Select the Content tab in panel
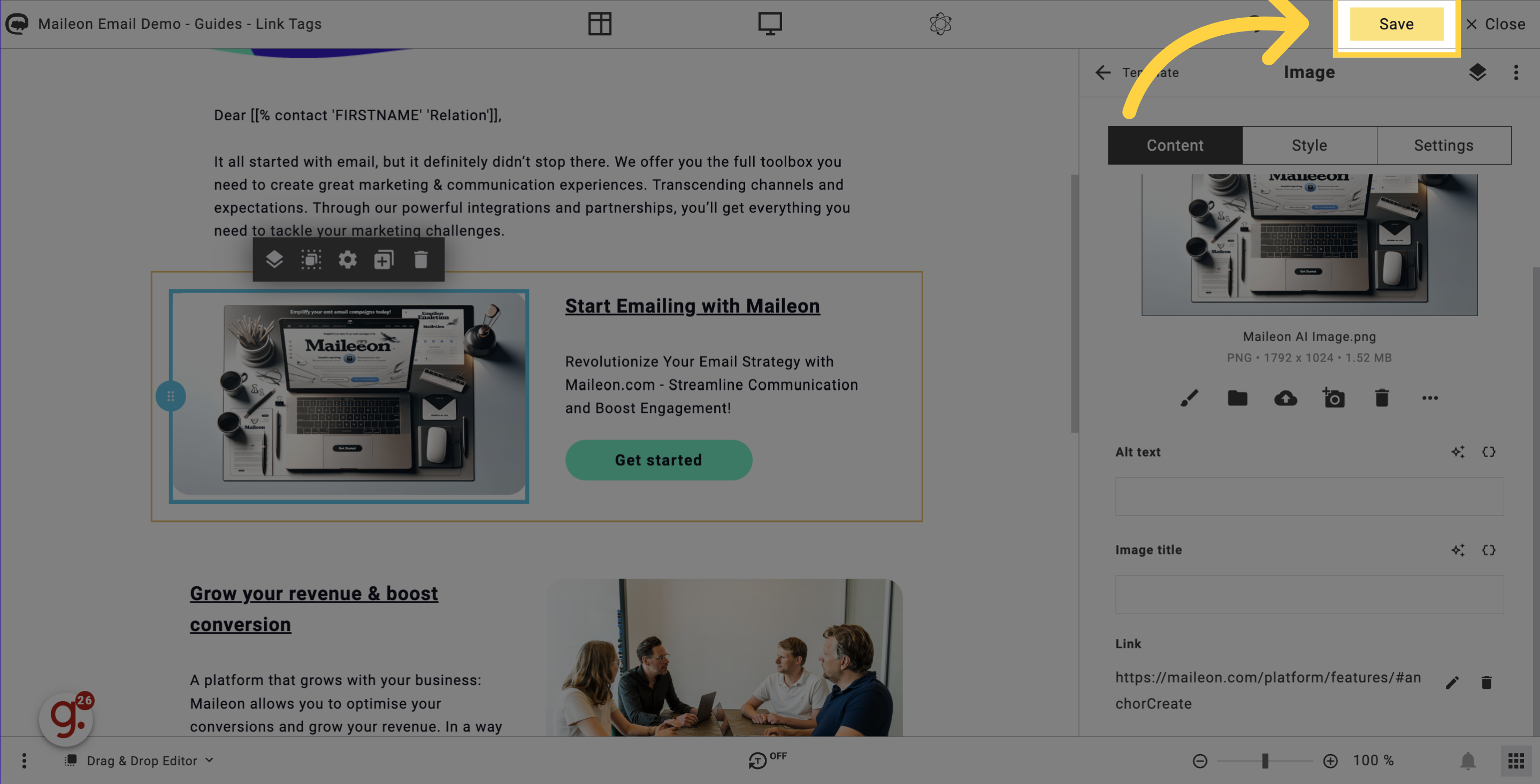Viewport: 1540px width, 784px height. click(1175, 145)
